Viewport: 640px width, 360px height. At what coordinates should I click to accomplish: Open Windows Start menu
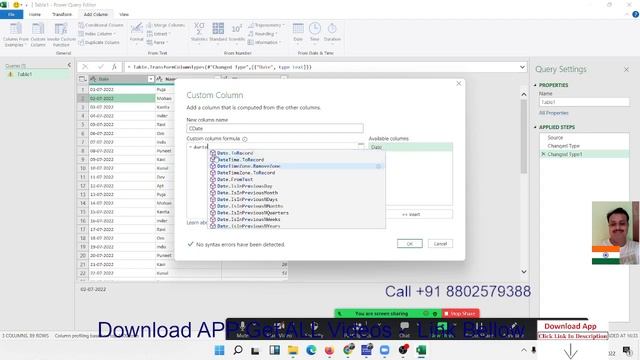(x=219, y=350)
